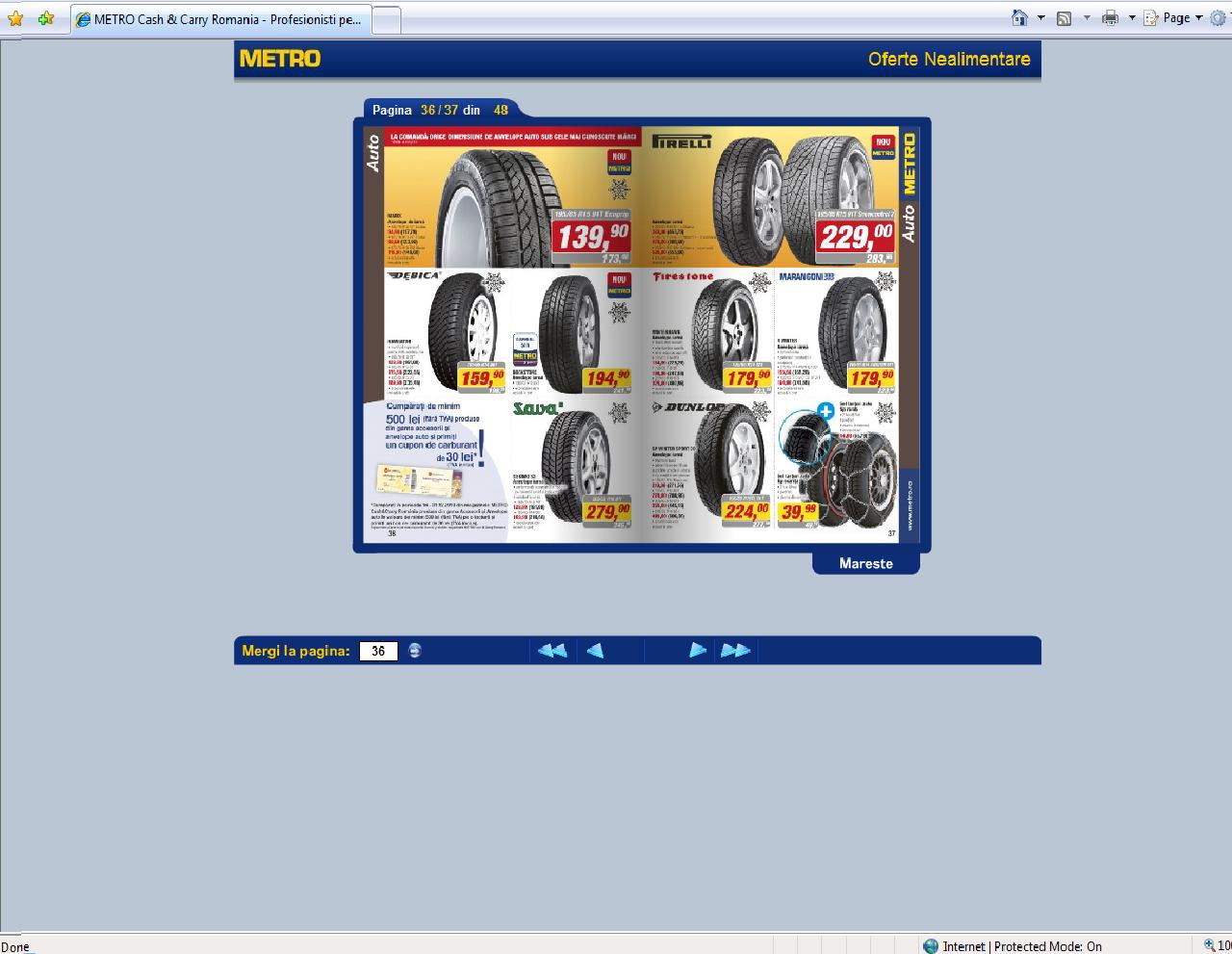Select the METRO Cash & Carry Romania tab
This screenshot has width=1232, height=954.
click(x=220, y=19)
